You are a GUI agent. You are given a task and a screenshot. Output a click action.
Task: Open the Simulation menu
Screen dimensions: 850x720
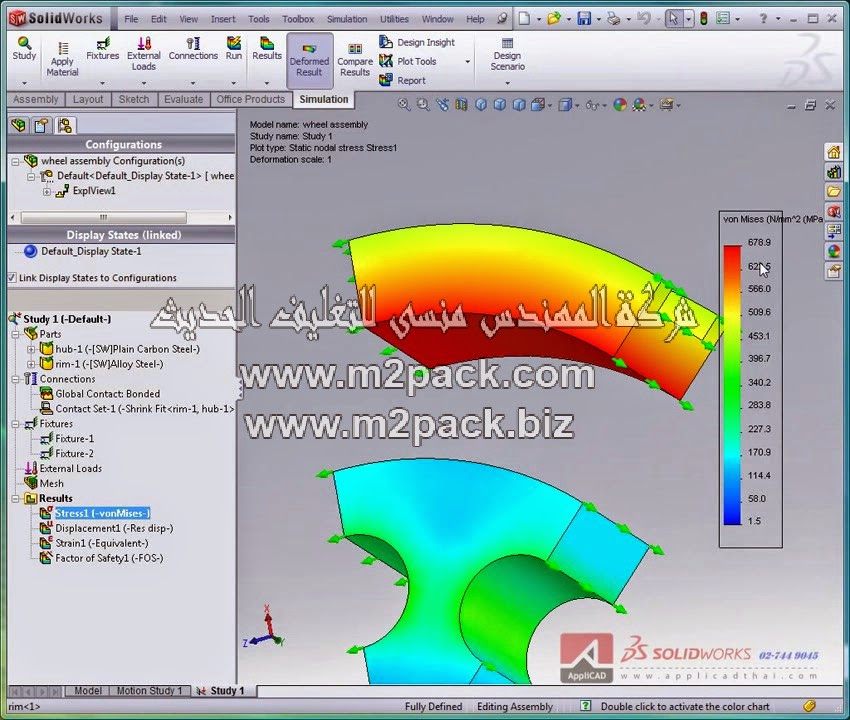pos(347,19)
